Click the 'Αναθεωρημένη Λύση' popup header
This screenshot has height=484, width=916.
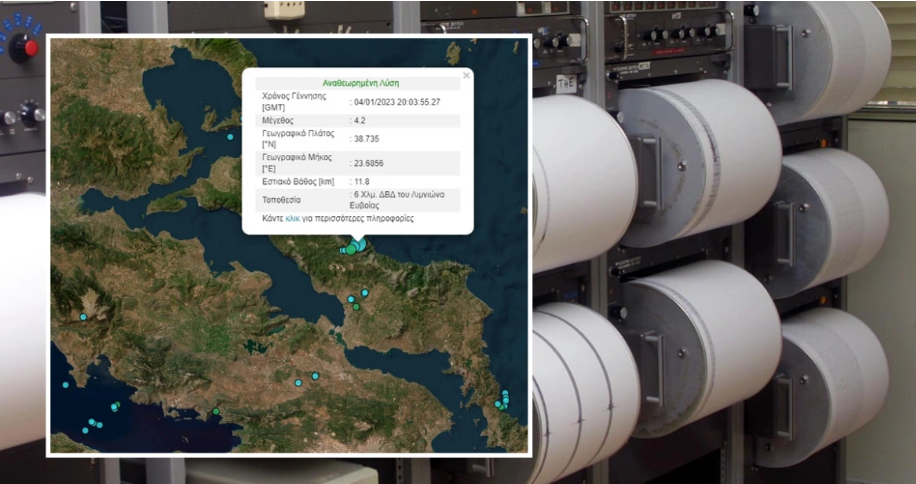360,83
